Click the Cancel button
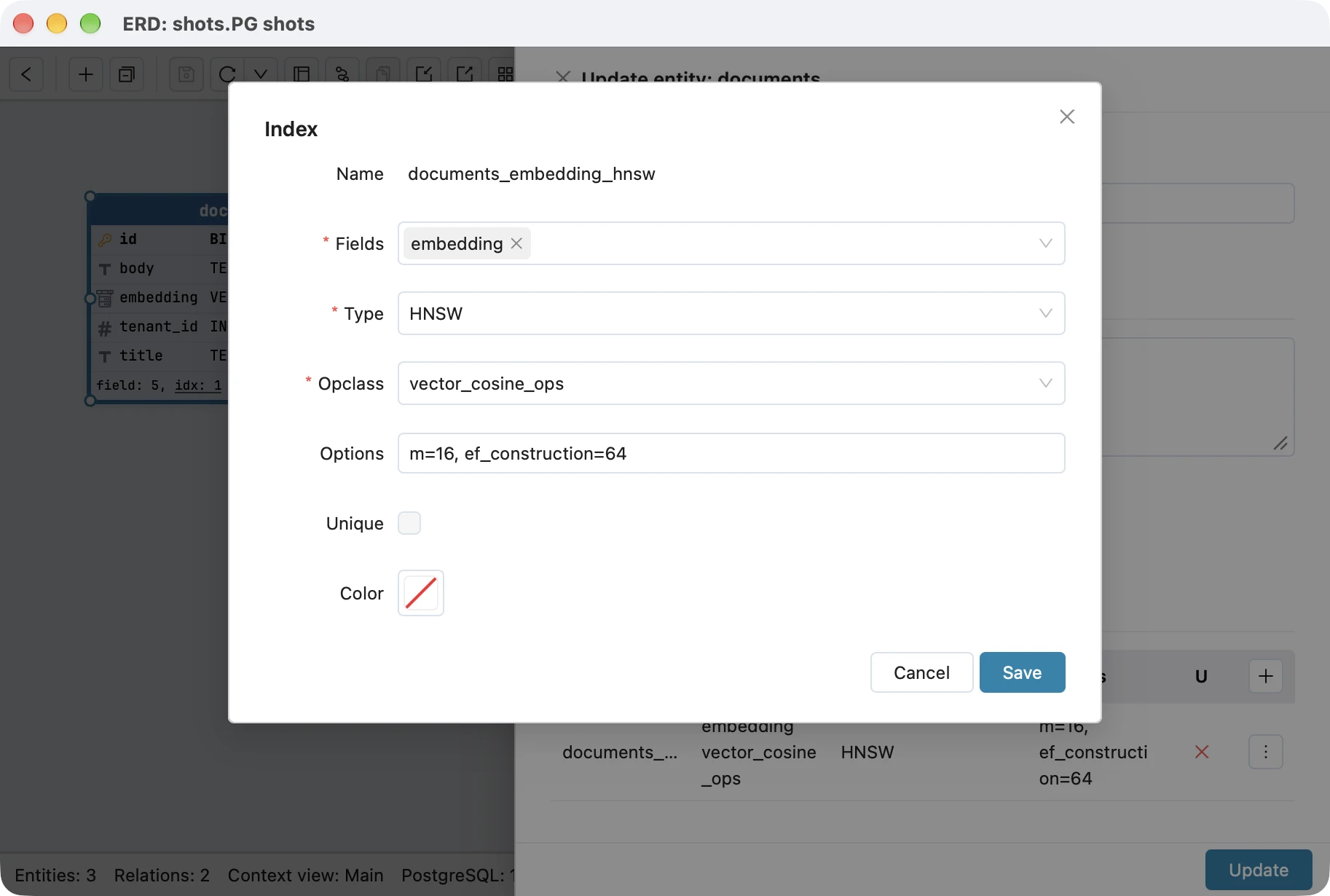This screenshot has width=1330, height=896. pos(921,672)
